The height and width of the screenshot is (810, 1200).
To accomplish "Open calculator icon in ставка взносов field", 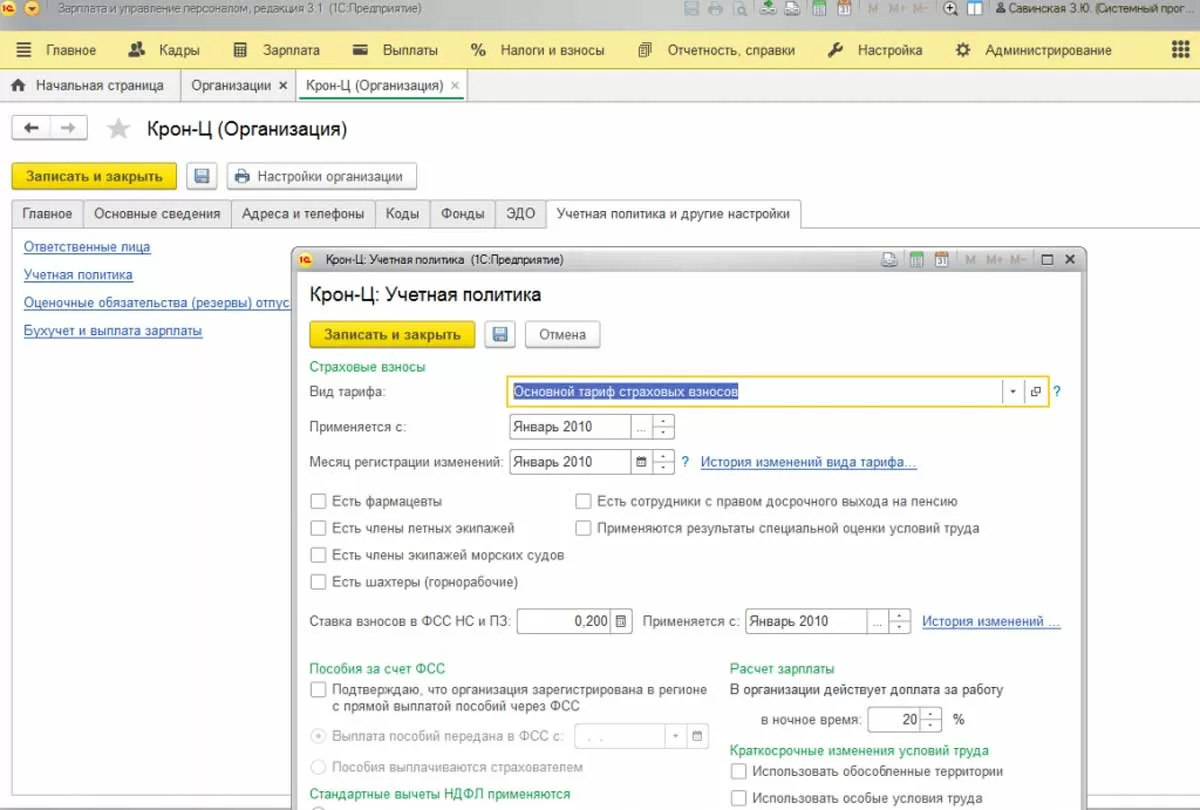I will 622,621.
